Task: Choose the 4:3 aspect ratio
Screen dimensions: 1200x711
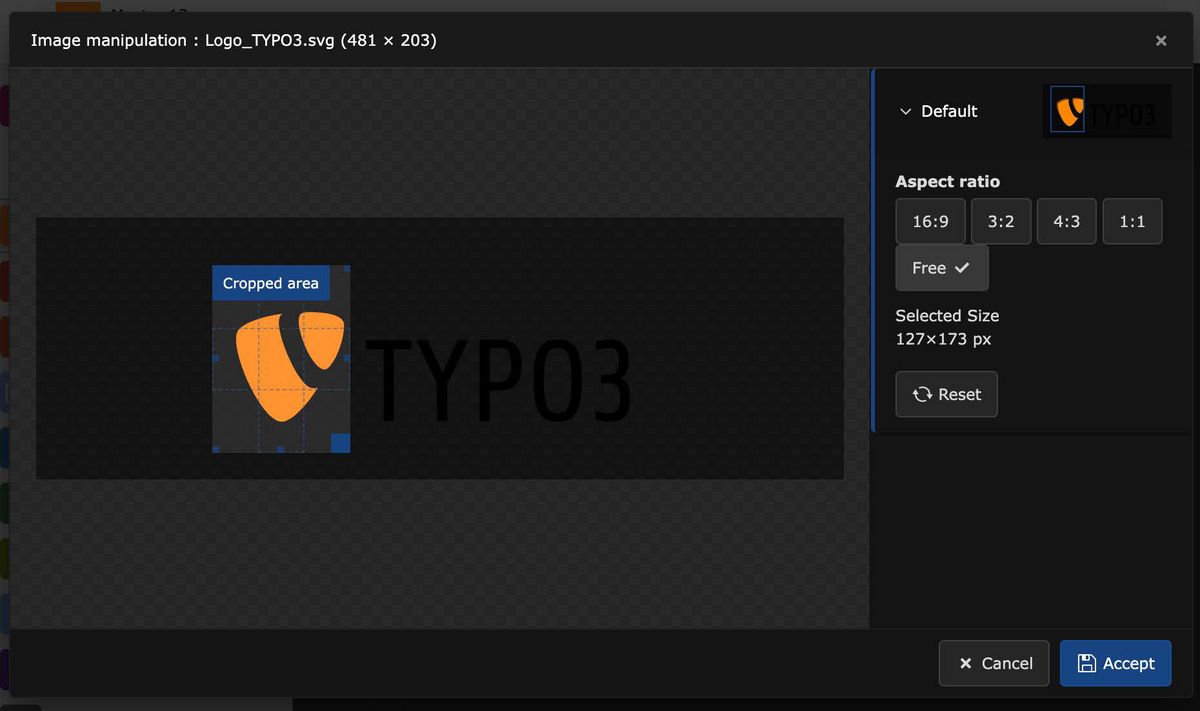Action: (x=1066, y=221)
